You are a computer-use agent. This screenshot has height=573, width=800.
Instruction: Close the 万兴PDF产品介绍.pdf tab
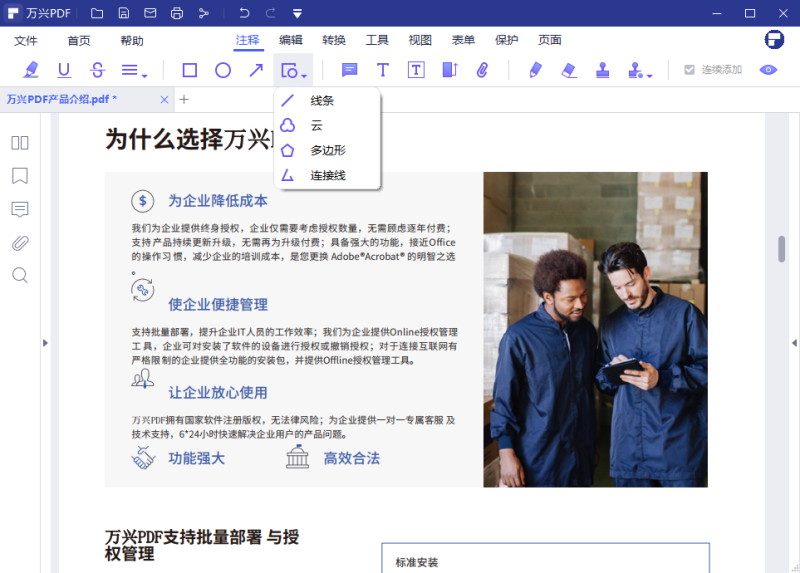point(164,100)
